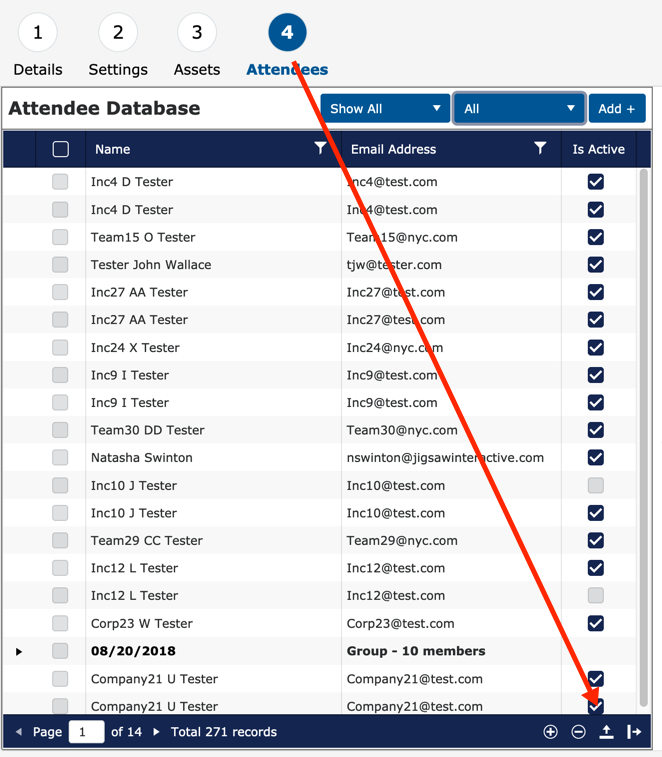Go to next page using the arrow

point(156,732)
